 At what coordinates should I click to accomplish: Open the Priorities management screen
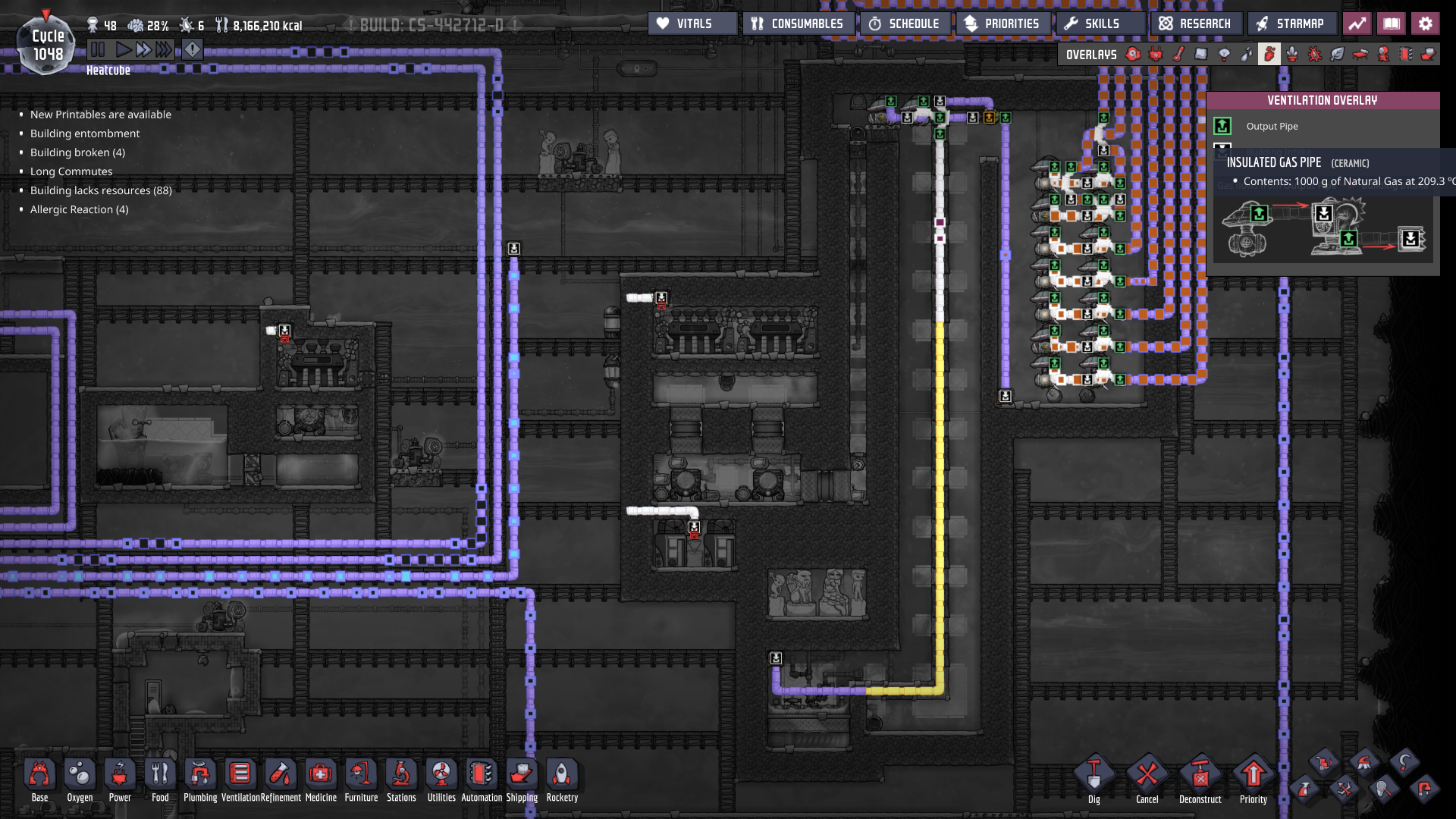click(x=1003, y=24)
